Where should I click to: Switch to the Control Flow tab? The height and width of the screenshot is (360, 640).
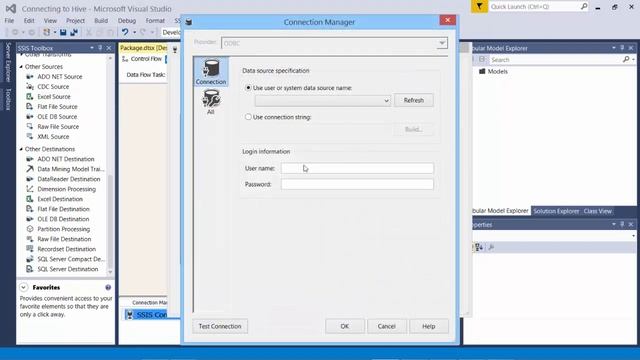click(x=142, y=59)
